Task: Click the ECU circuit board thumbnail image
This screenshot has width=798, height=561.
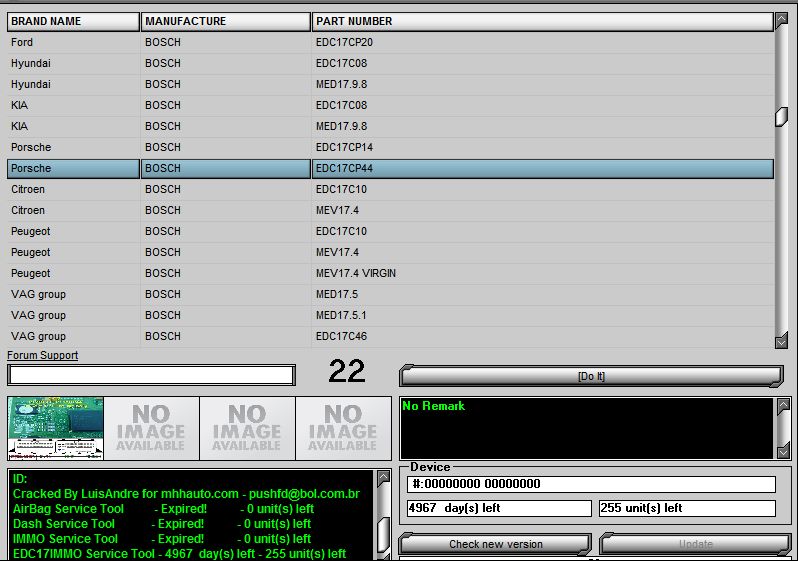Action: pos(55,428)
